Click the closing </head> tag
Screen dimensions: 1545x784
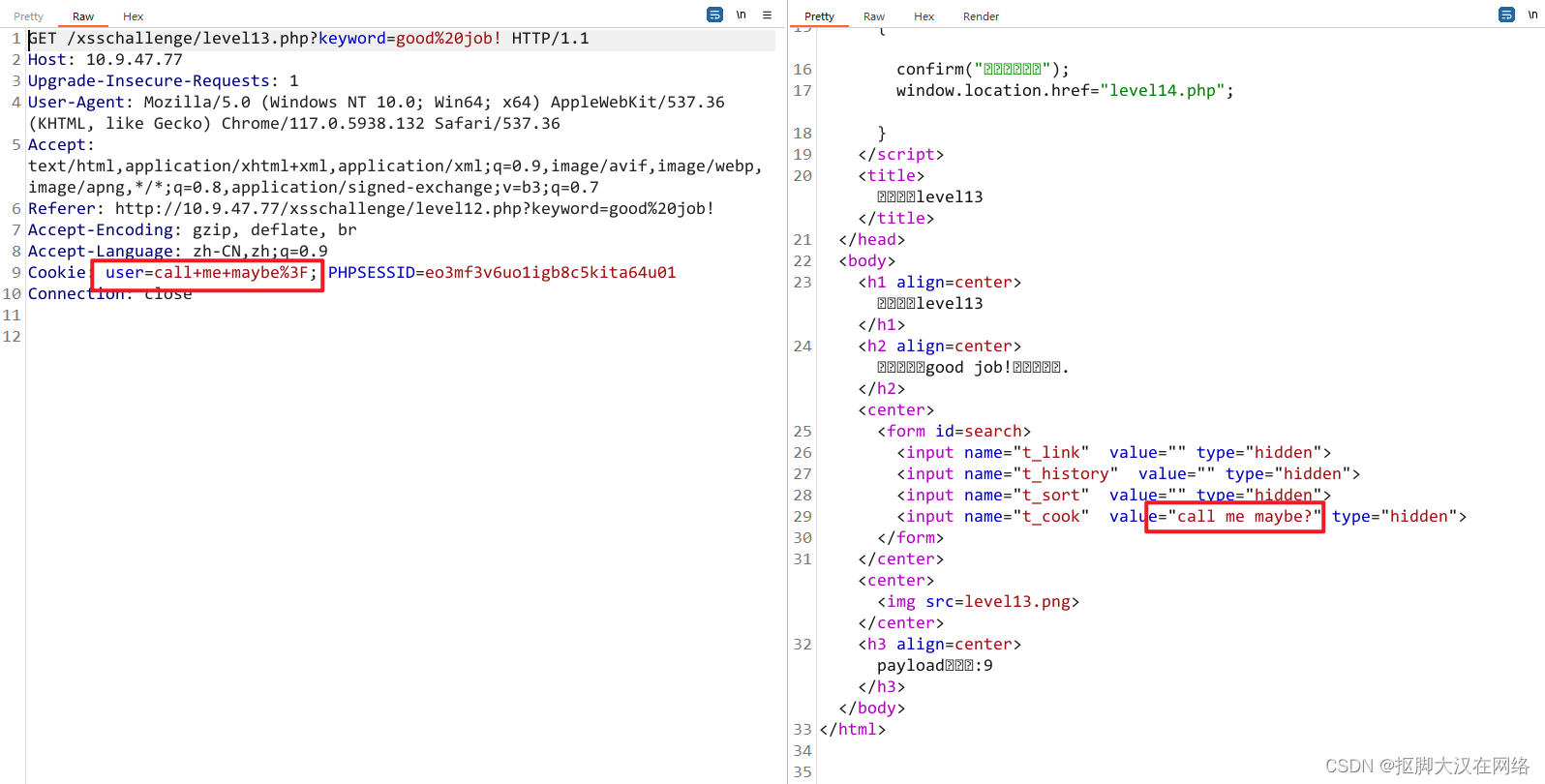(872, 240)
